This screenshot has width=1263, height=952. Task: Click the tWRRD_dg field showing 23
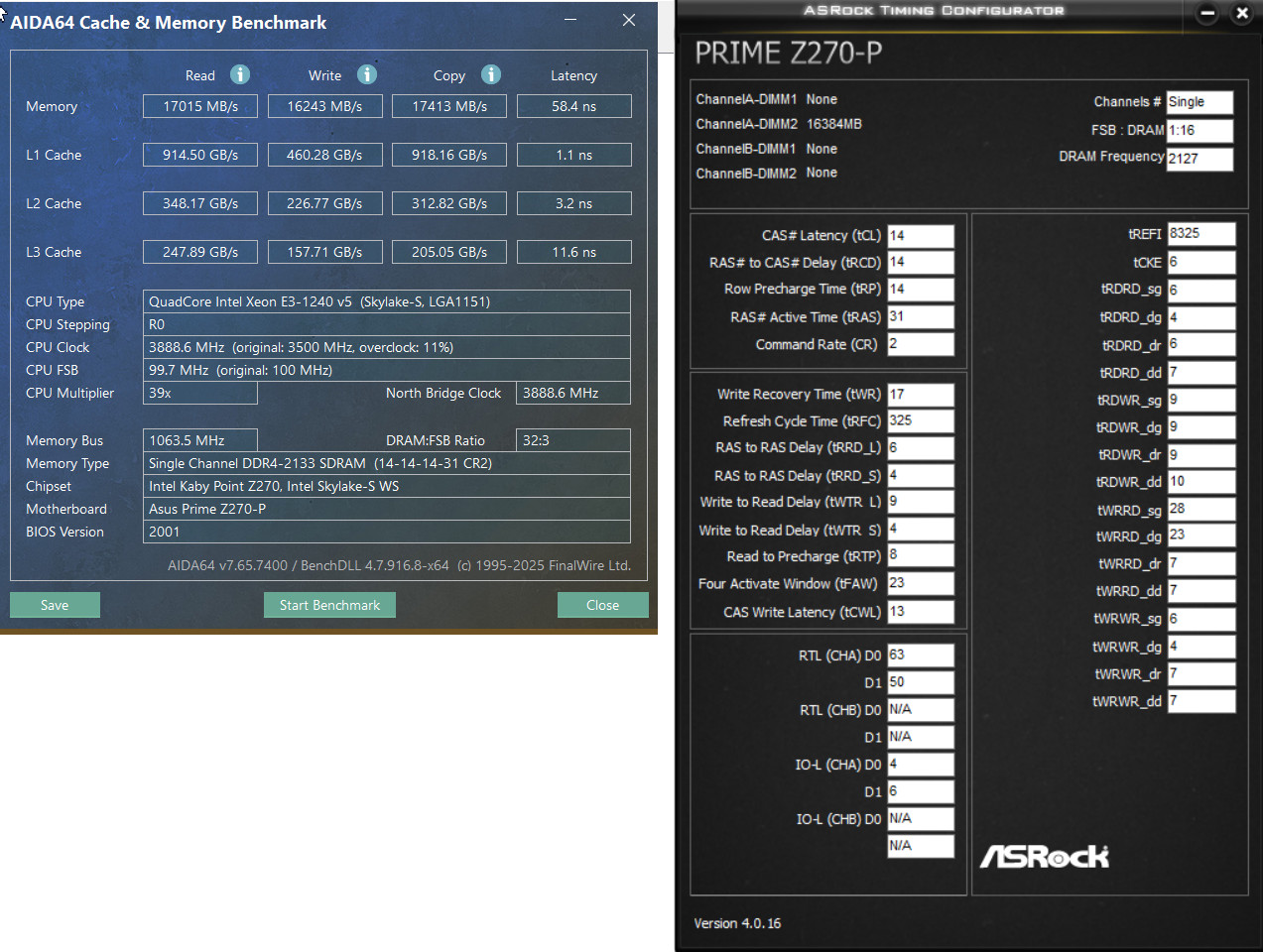pos(1201,535)
